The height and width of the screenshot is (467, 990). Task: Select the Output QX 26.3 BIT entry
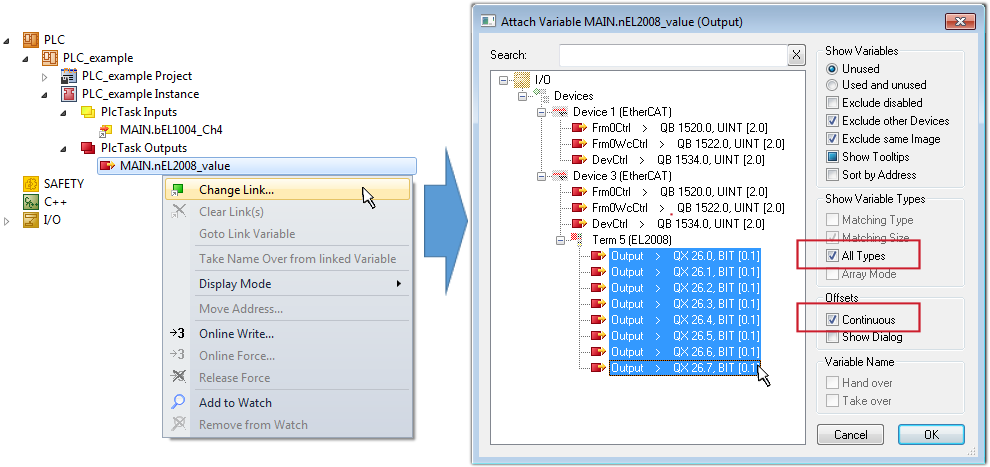685,304
